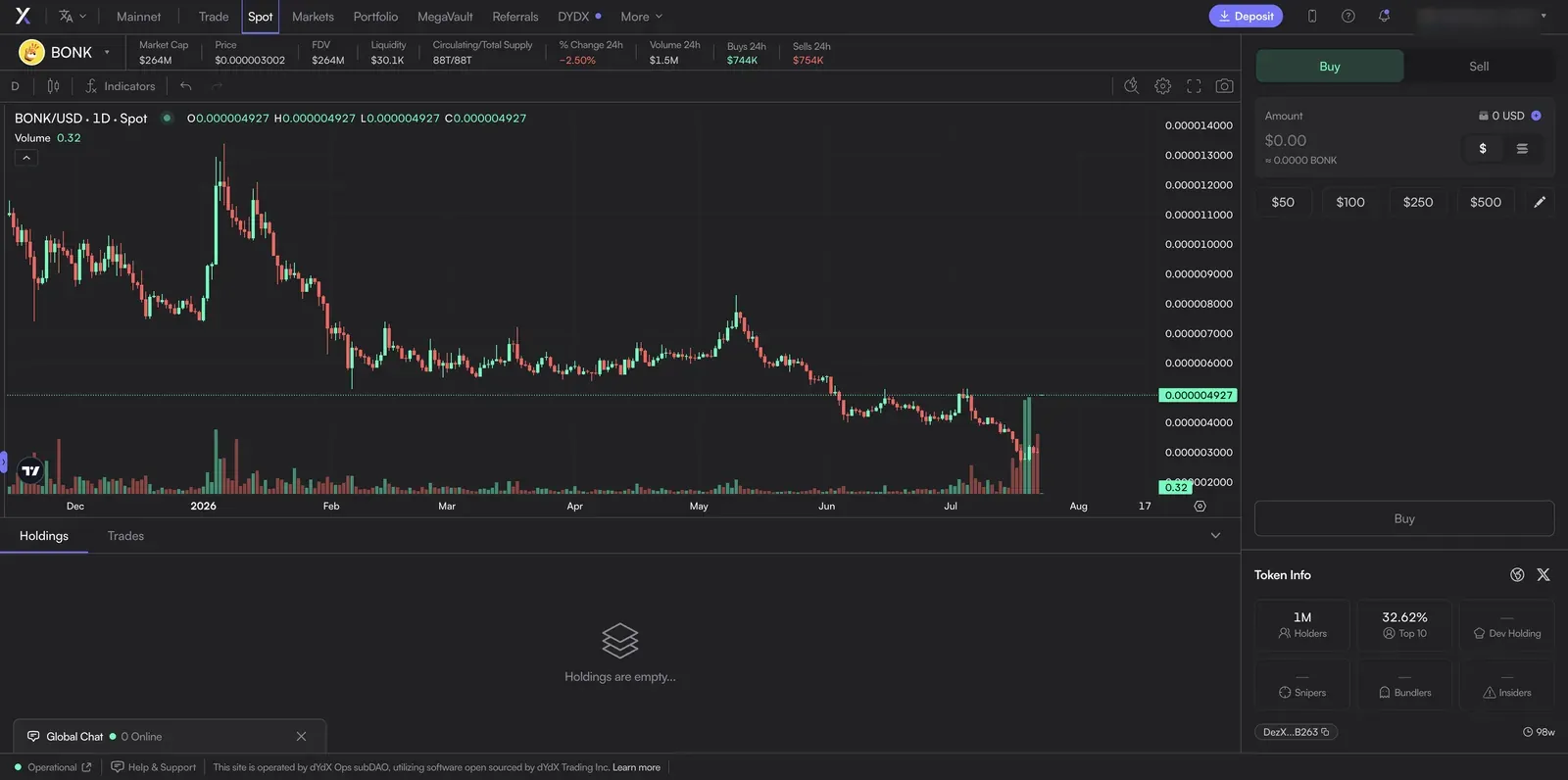Click the amount input field
The height and width of the screenshot is (780, 1568).
[x=1357, y=141]
